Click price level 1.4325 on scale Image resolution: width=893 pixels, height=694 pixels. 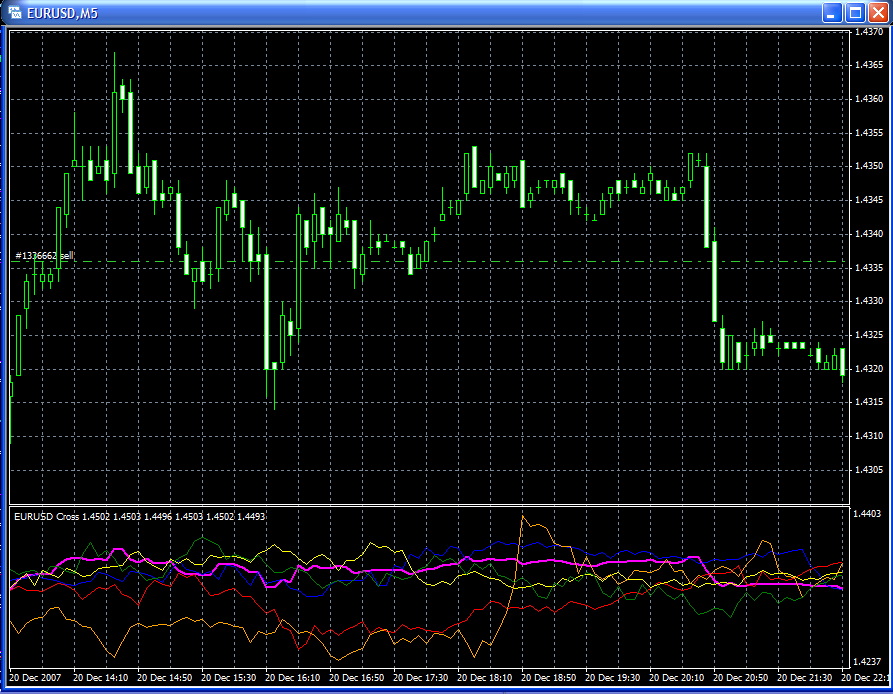pos(869,334)
